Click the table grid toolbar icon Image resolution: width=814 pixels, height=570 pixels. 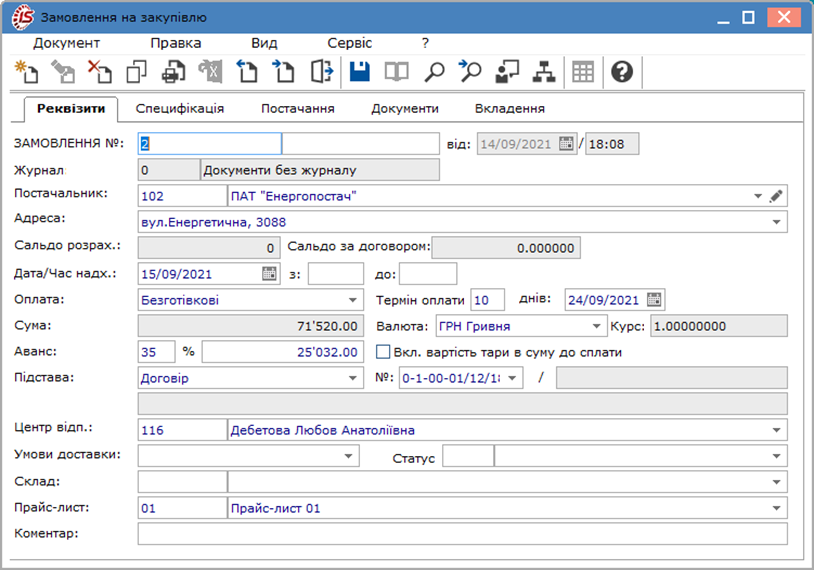coord(582,72)
